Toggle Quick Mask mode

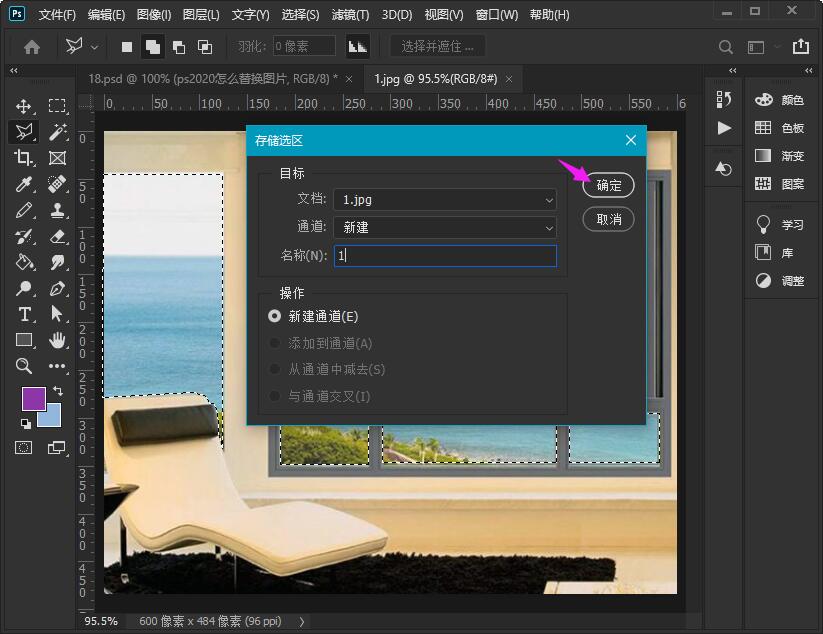pyautogui.click(x=24, y=448)
